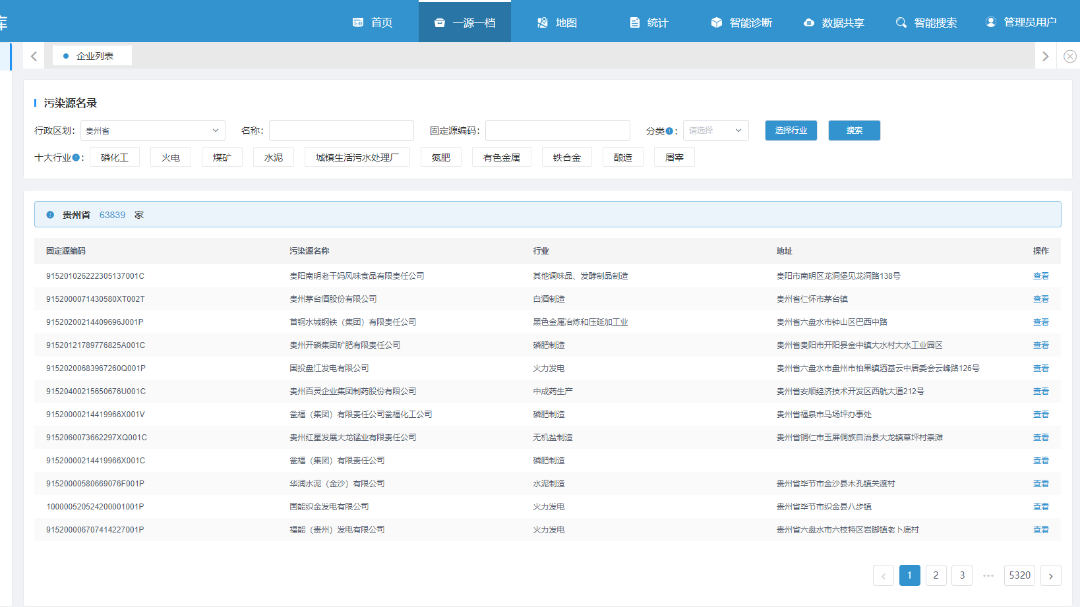Pick the 有色金属 industry filter
The height and width of the screenshot is (607, 1080).
tap(501, 157)
